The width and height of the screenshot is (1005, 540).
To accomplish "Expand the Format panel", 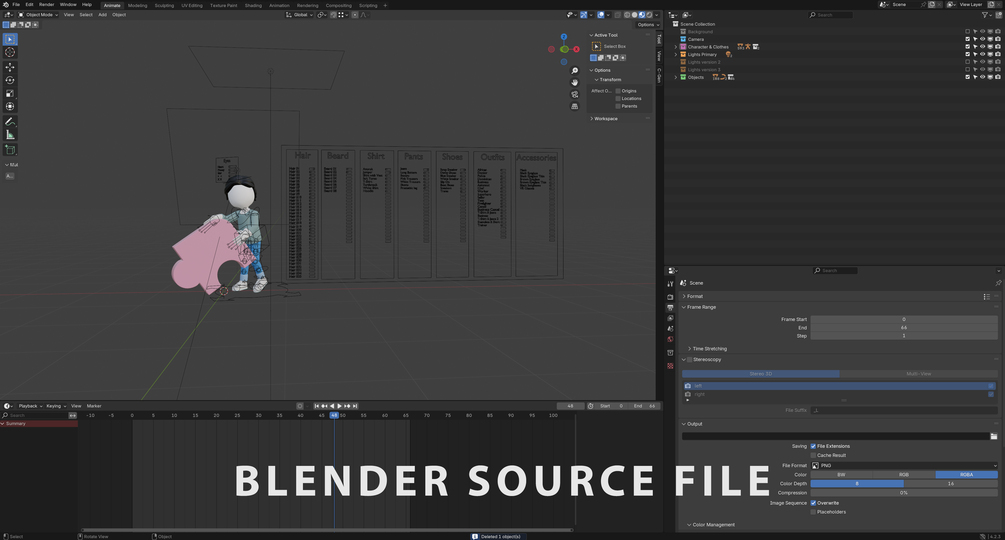I will tap(684, 297).
